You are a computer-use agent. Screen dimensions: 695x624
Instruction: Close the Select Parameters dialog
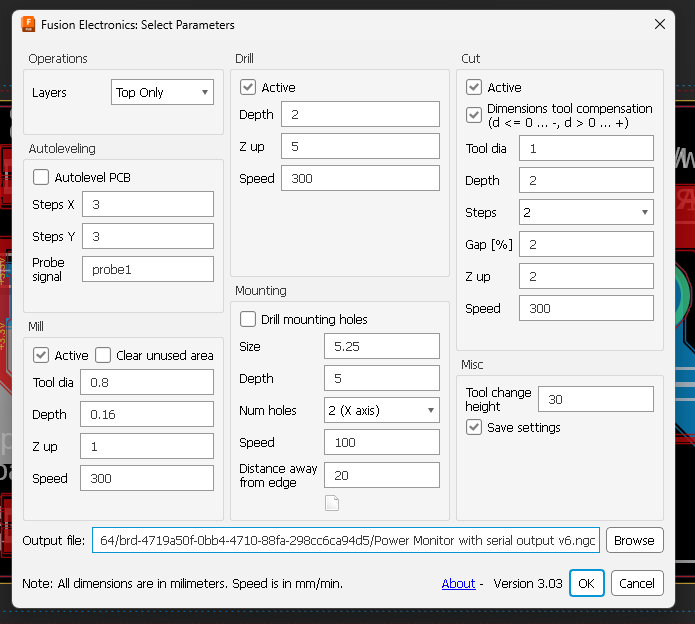(660, 24)
